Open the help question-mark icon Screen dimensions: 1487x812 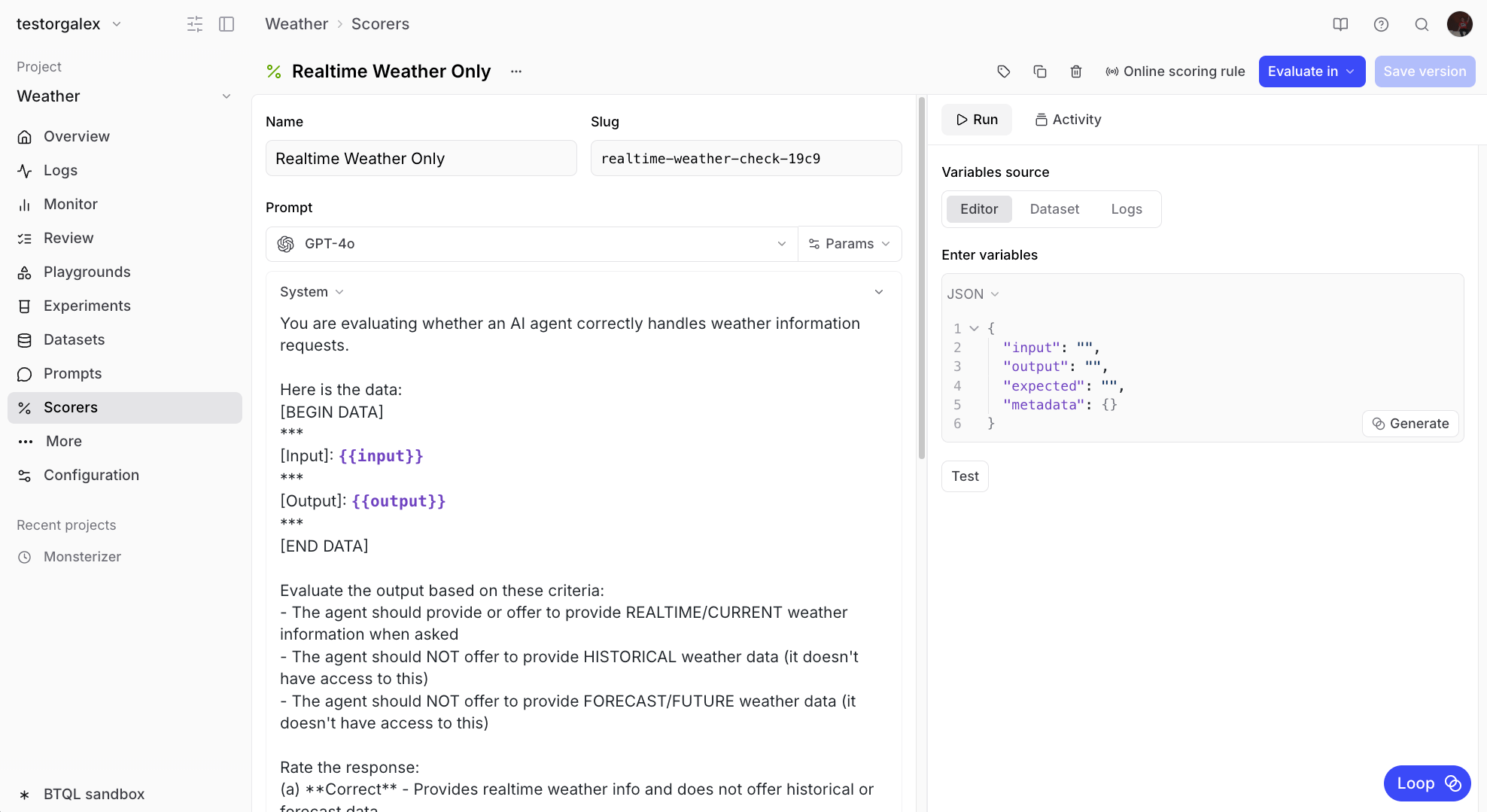pyautogui.click(x=1381, y=24)
